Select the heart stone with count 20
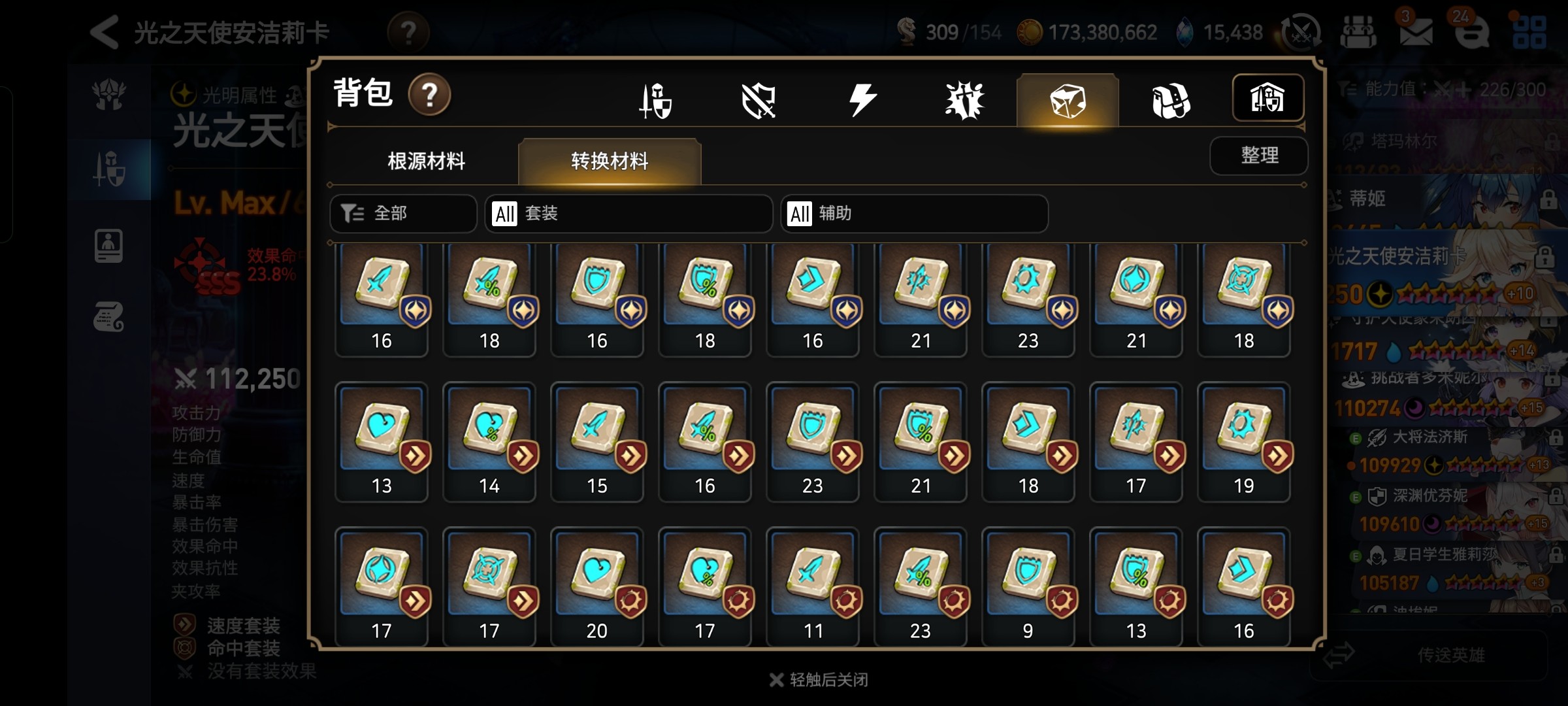Viewport: 1568px width, 706px height. point(597,588)
